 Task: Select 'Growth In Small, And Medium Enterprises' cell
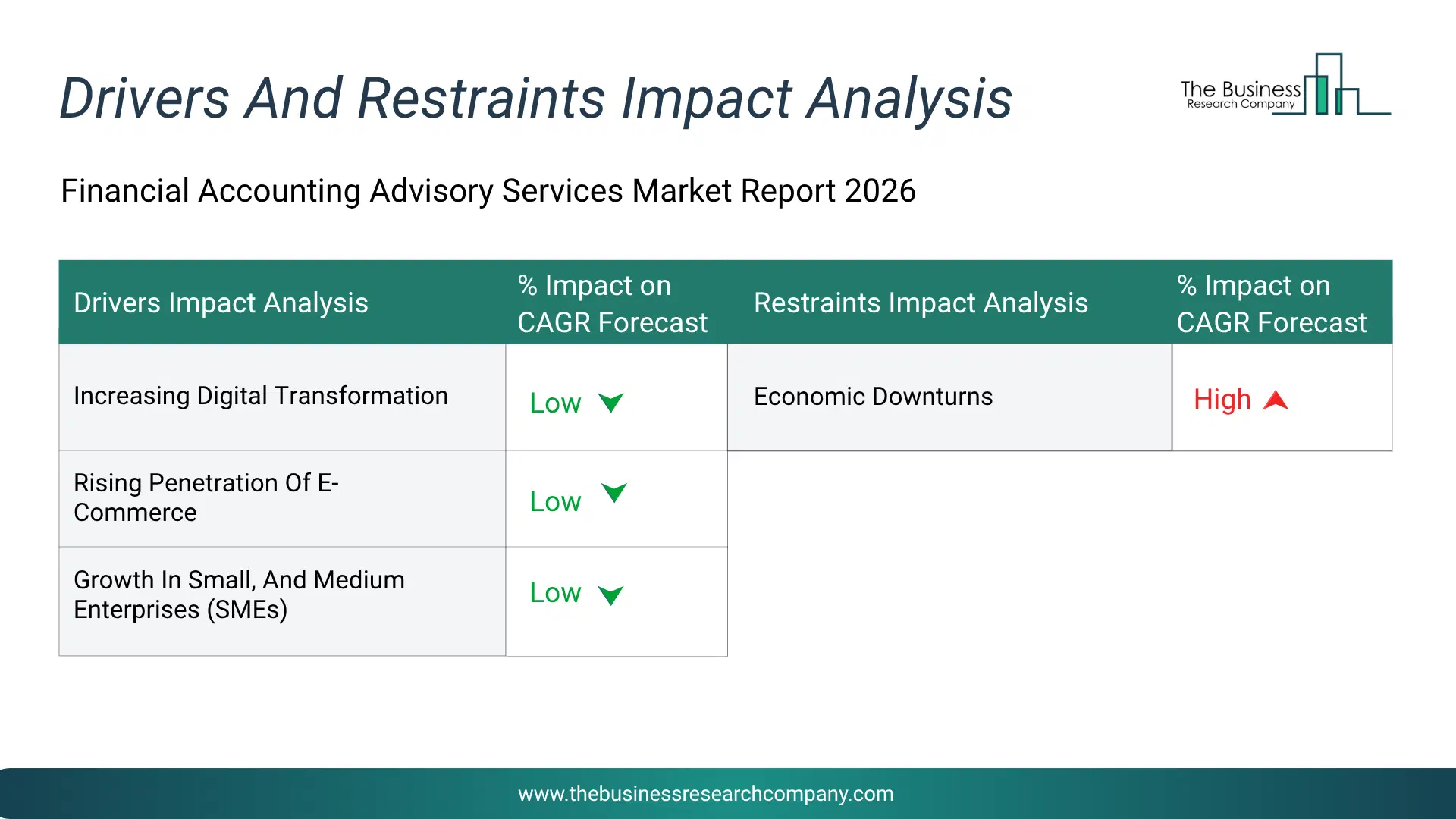pyautogui.click(x=282, y=601)
